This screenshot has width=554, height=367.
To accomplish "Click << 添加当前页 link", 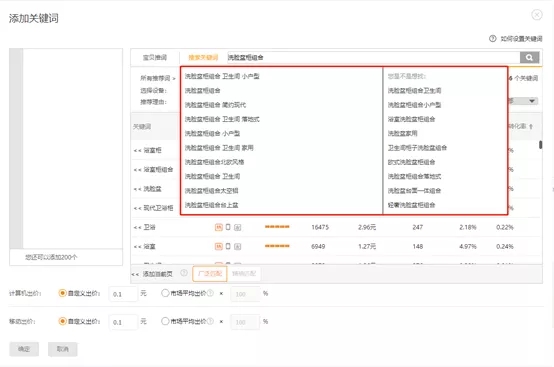I will (x=152, y=274).
